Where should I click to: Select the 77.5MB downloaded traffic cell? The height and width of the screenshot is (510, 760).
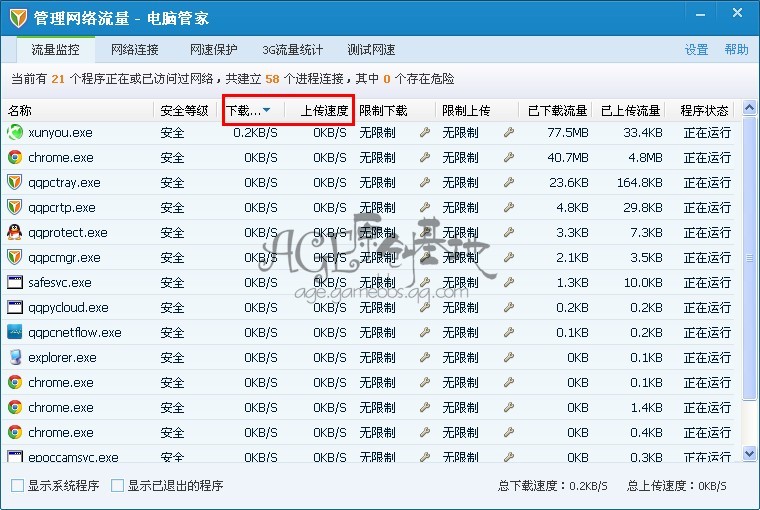point(568,132)
